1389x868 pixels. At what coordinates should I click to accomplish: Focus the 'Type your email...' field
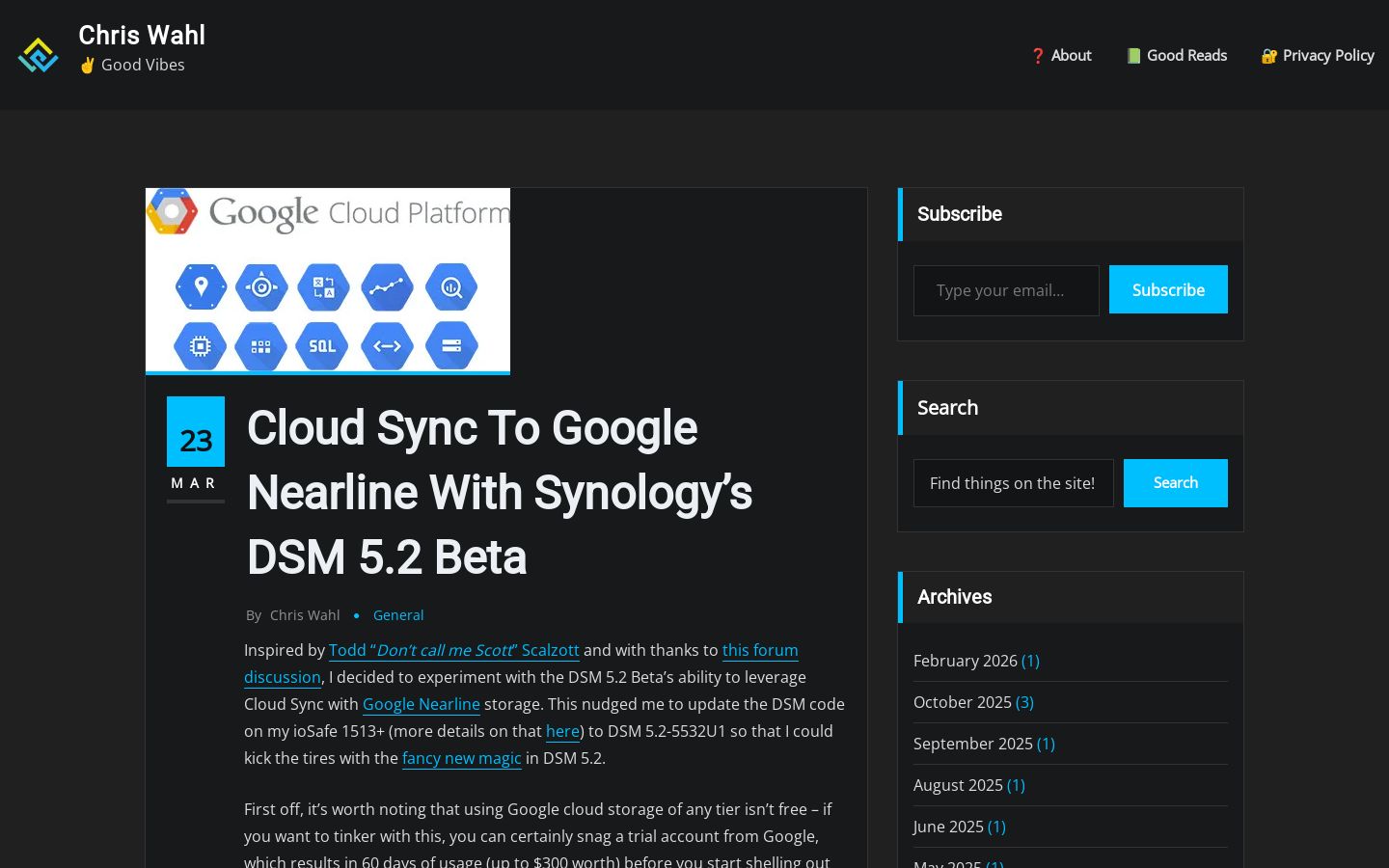click(x=1006, y=290)
